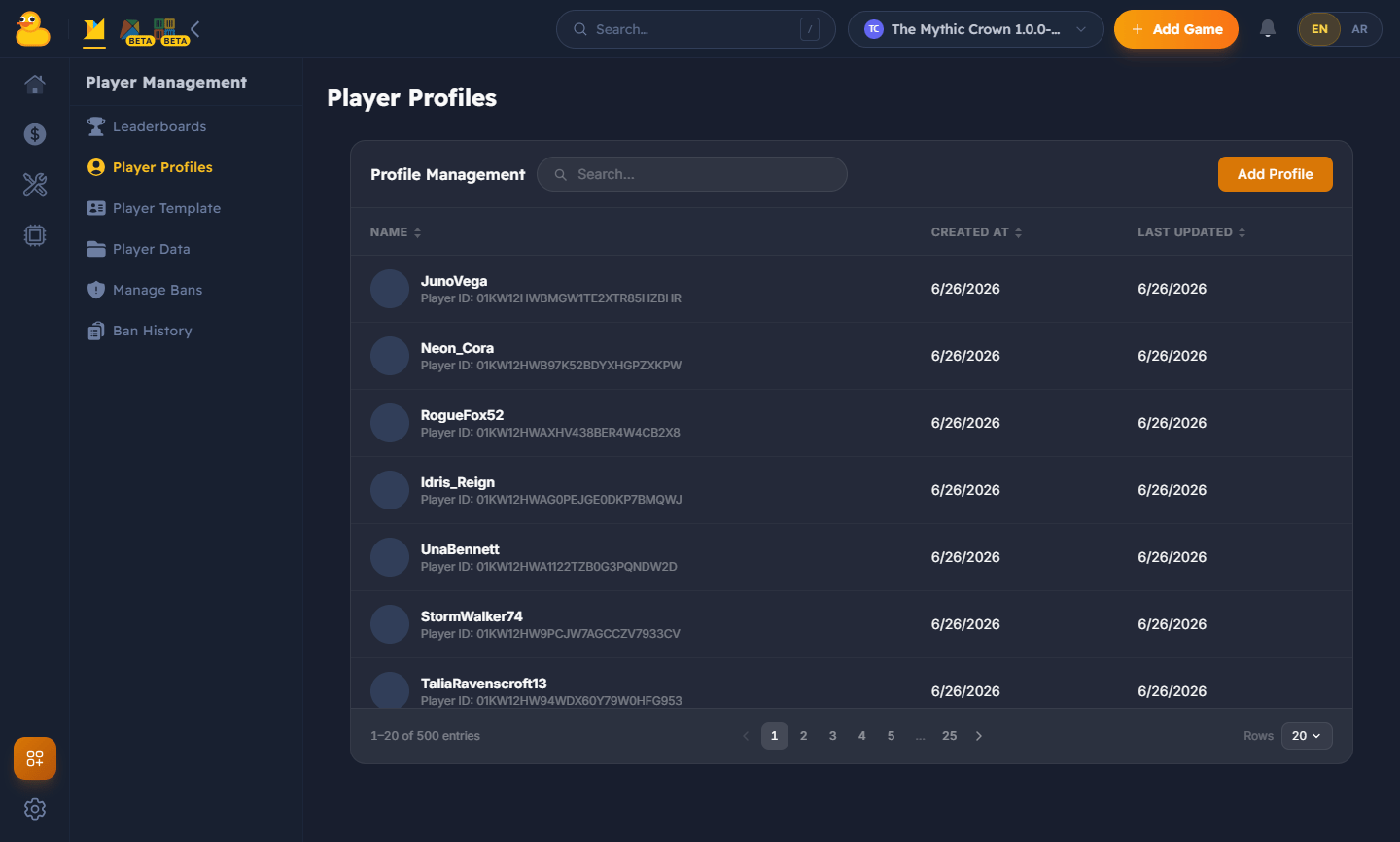Sort table by LAST UPDATED column
The width and height of the screenshot is (1400, 842).
pyautogui.click(x=1192, y=232)
